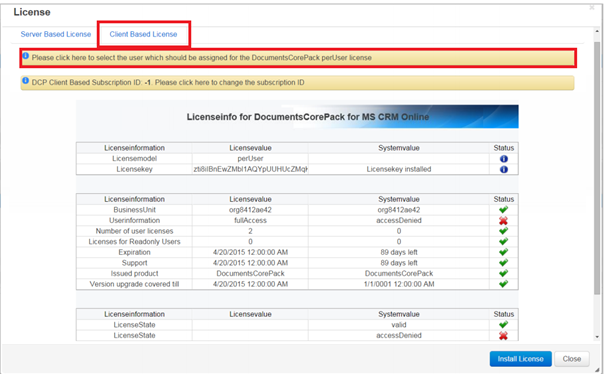Click Number of user licenses check icon

(503, 231)
